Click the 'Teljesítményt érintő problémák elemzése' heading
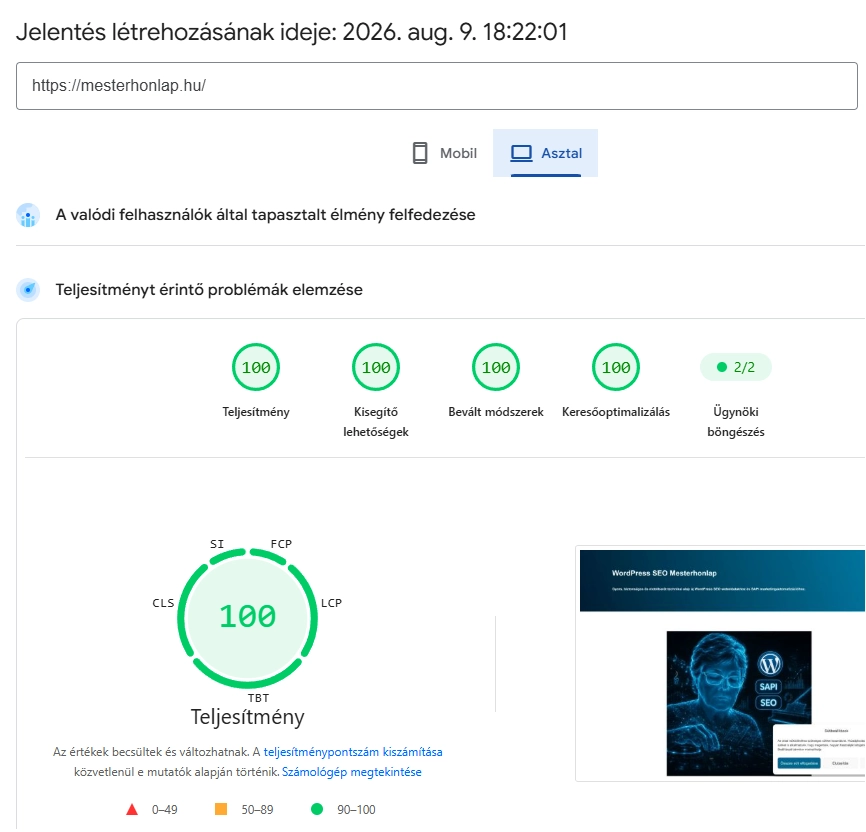 (x=209, y=290)
